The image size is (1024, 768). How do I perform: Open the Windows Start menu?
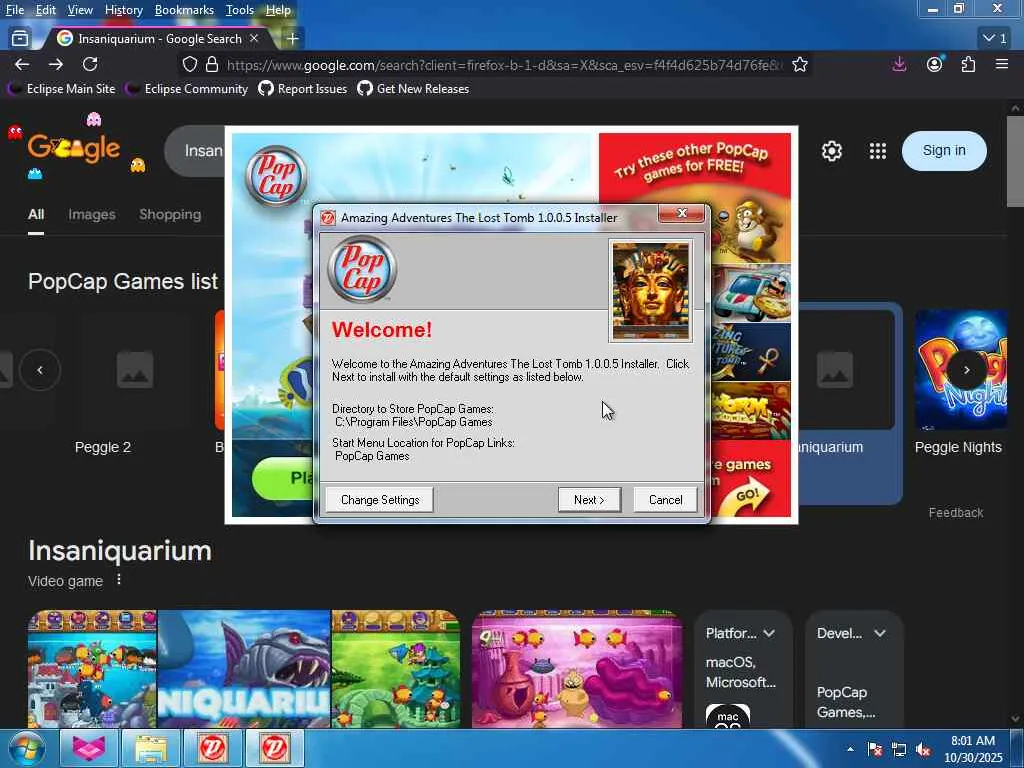click(x=26, y=749)
